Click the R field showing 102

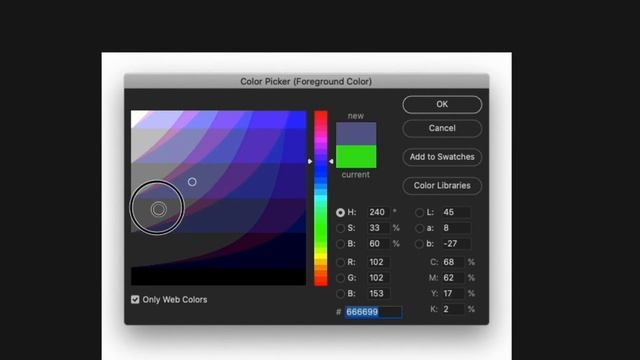pyautogui.click(x=378, y=262)
